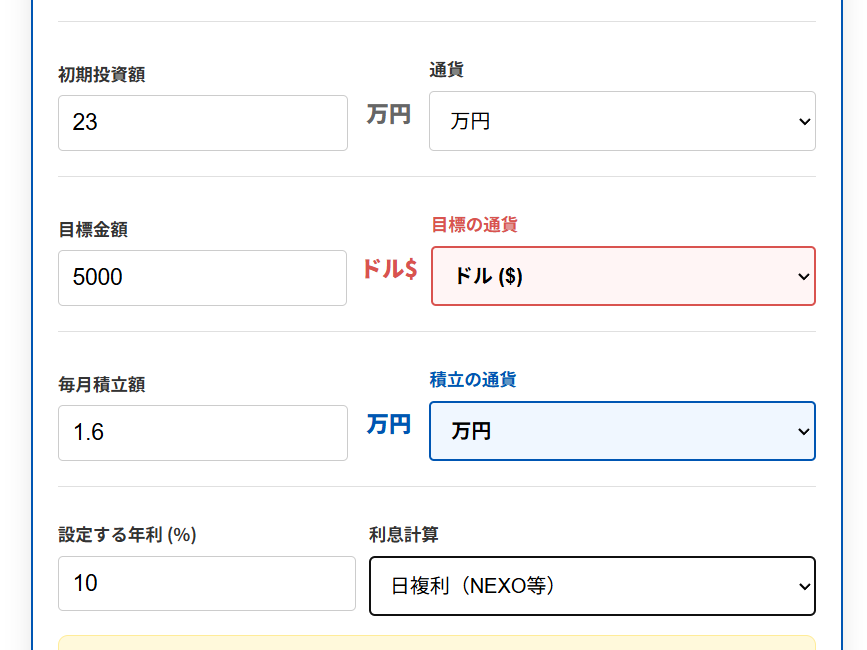Focus the 毎月積立額 field showing 1.6

[202, 433]
